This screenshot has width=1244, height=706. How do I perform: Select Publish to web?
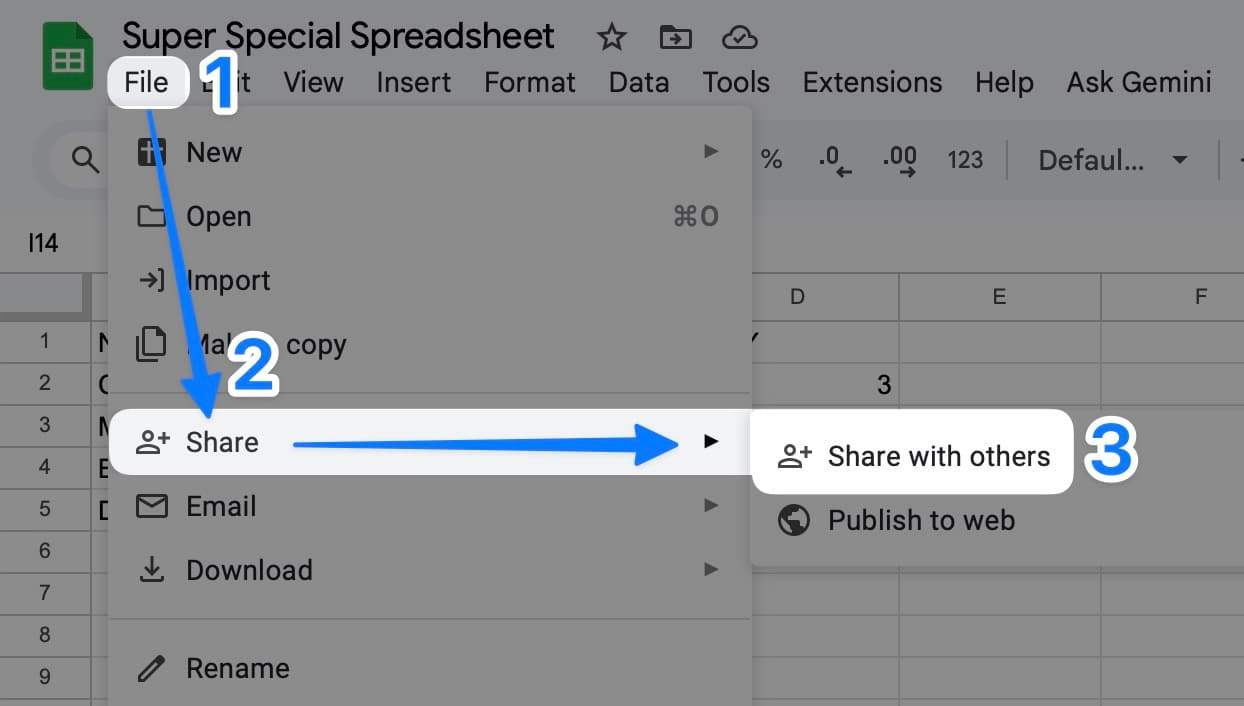click(x=920, y=520)
